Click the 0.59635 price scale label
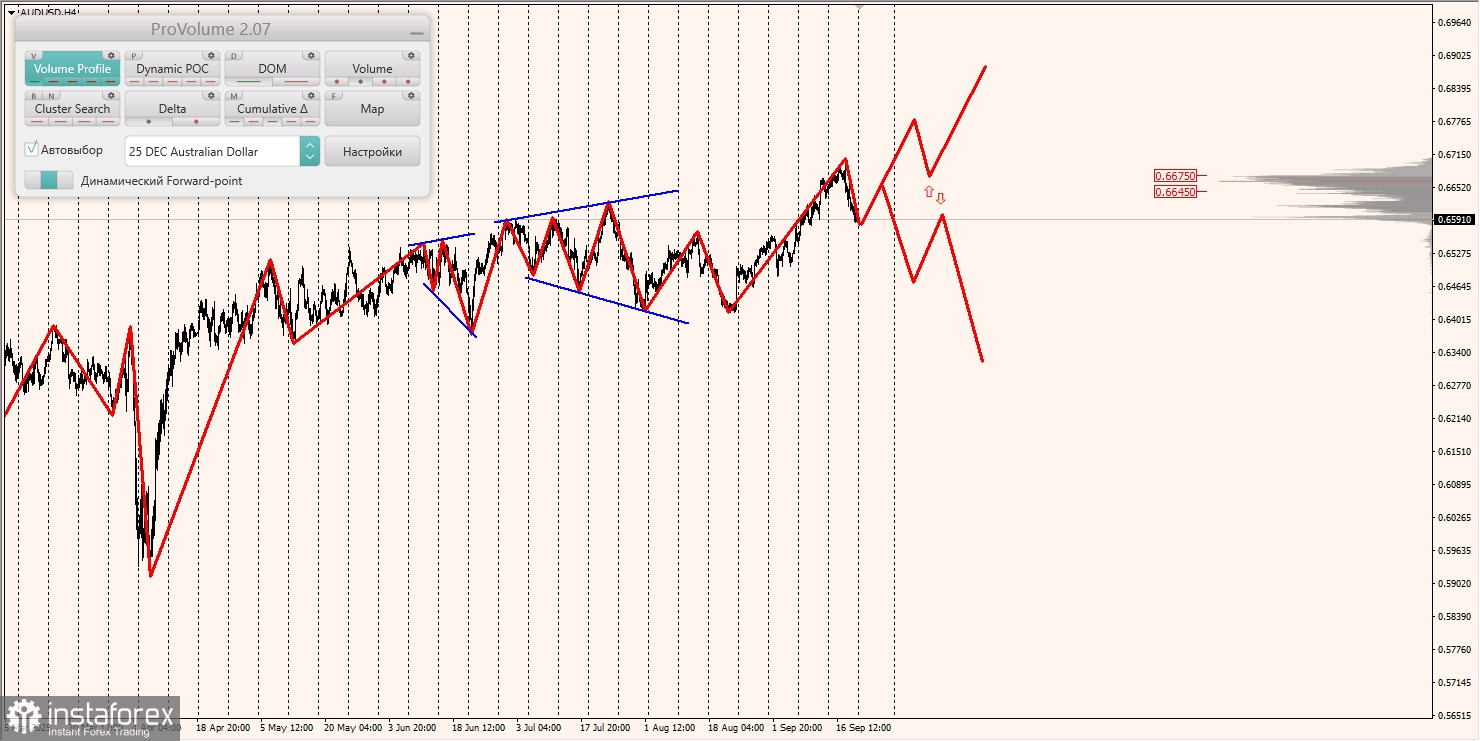The height and width of the screenshot is (741, 1480). [1454, 550]
